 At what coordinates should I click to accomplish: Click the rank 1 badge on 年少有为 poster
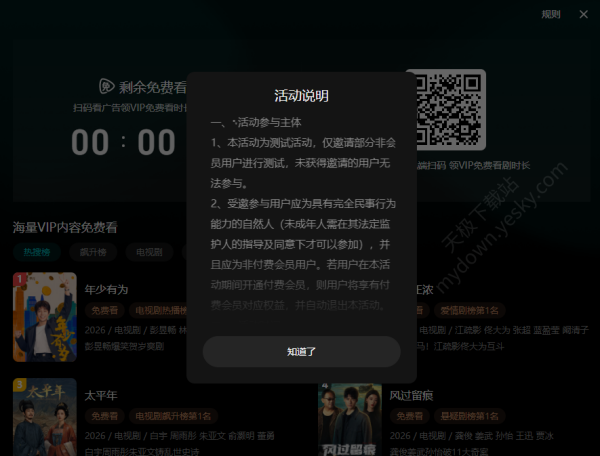tap(19, 280)
